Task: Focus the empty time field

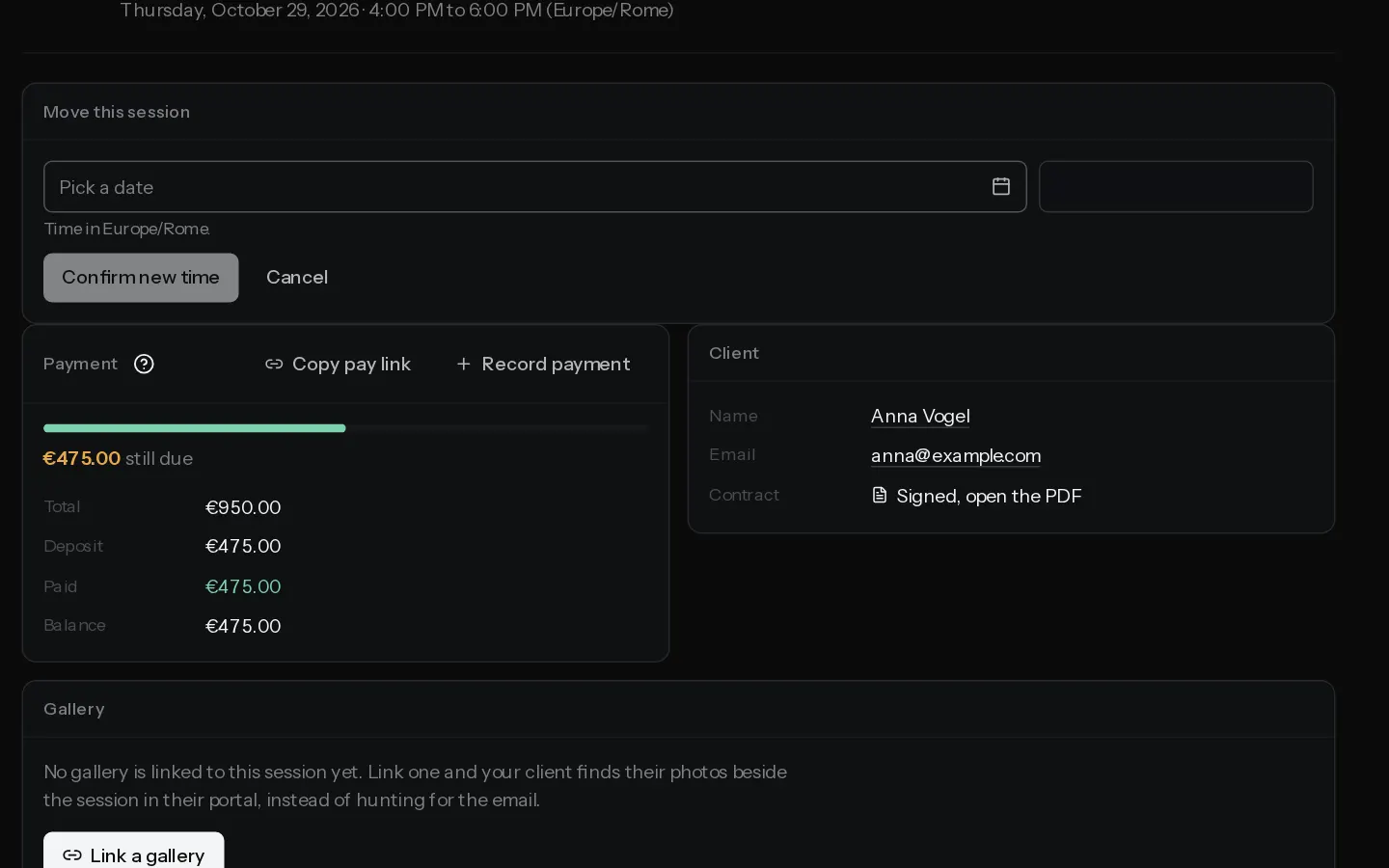Action: coord(1176,187)
